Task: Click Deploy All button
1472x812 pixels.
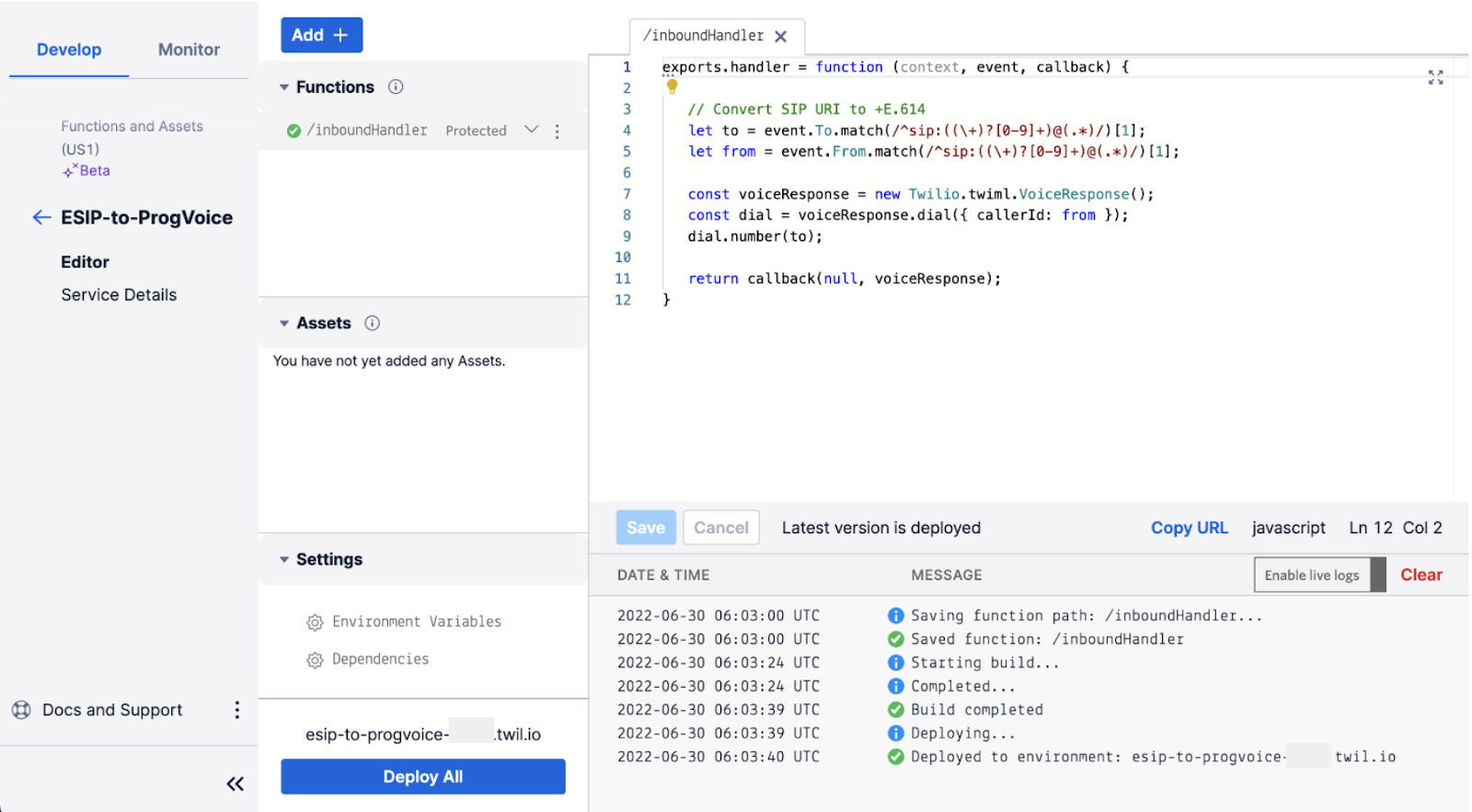Action: 423,777
